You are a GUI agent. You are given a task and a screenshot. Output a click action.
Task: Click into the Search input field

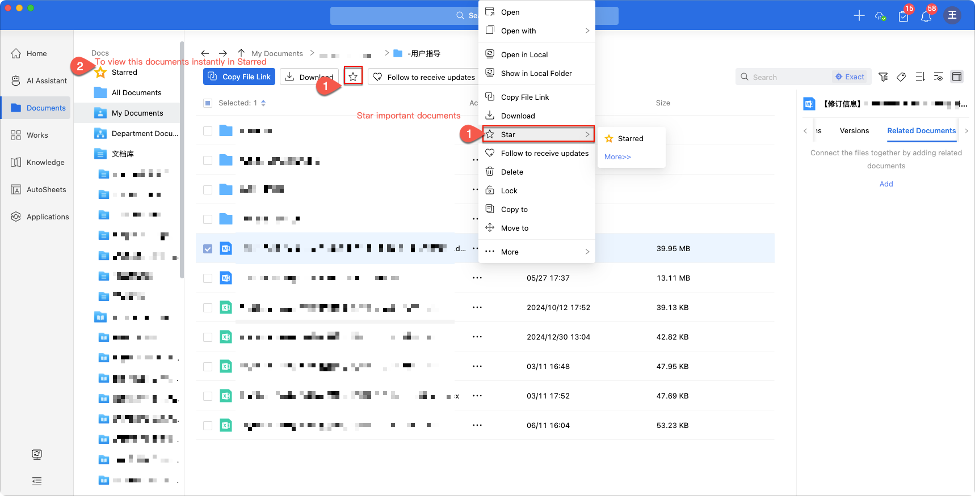[x=790, y=77]
